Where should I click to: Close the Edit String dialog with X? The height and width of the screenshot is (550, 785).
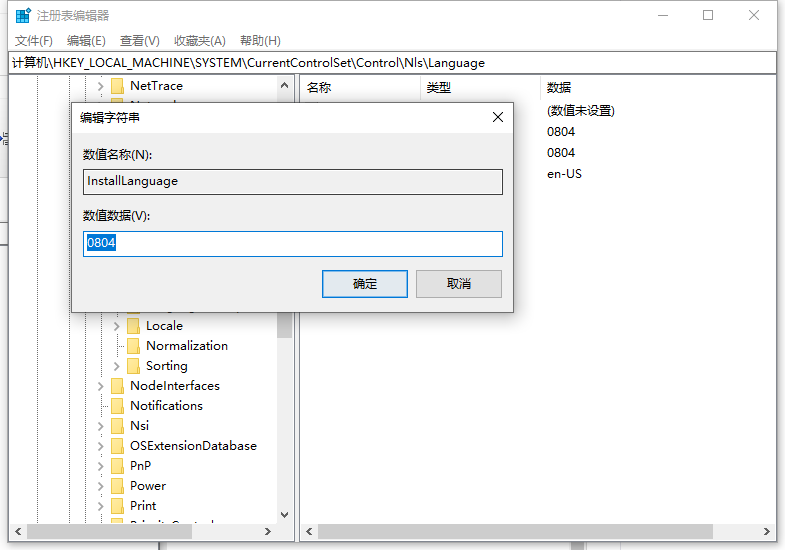[x=498, y=117]
